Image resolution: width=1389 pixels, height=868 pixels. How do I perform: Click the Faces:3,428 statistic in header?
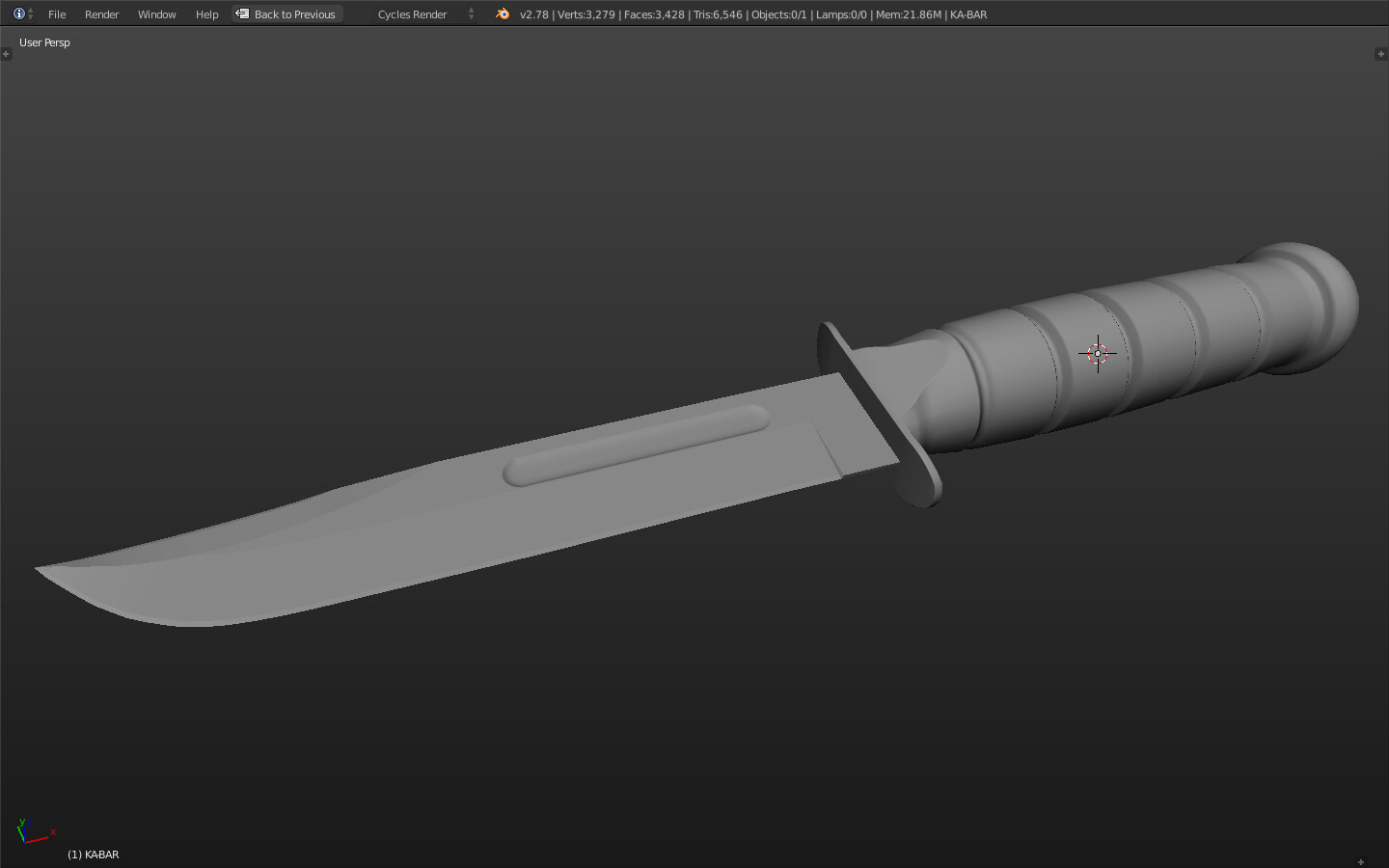coord(654,14)
